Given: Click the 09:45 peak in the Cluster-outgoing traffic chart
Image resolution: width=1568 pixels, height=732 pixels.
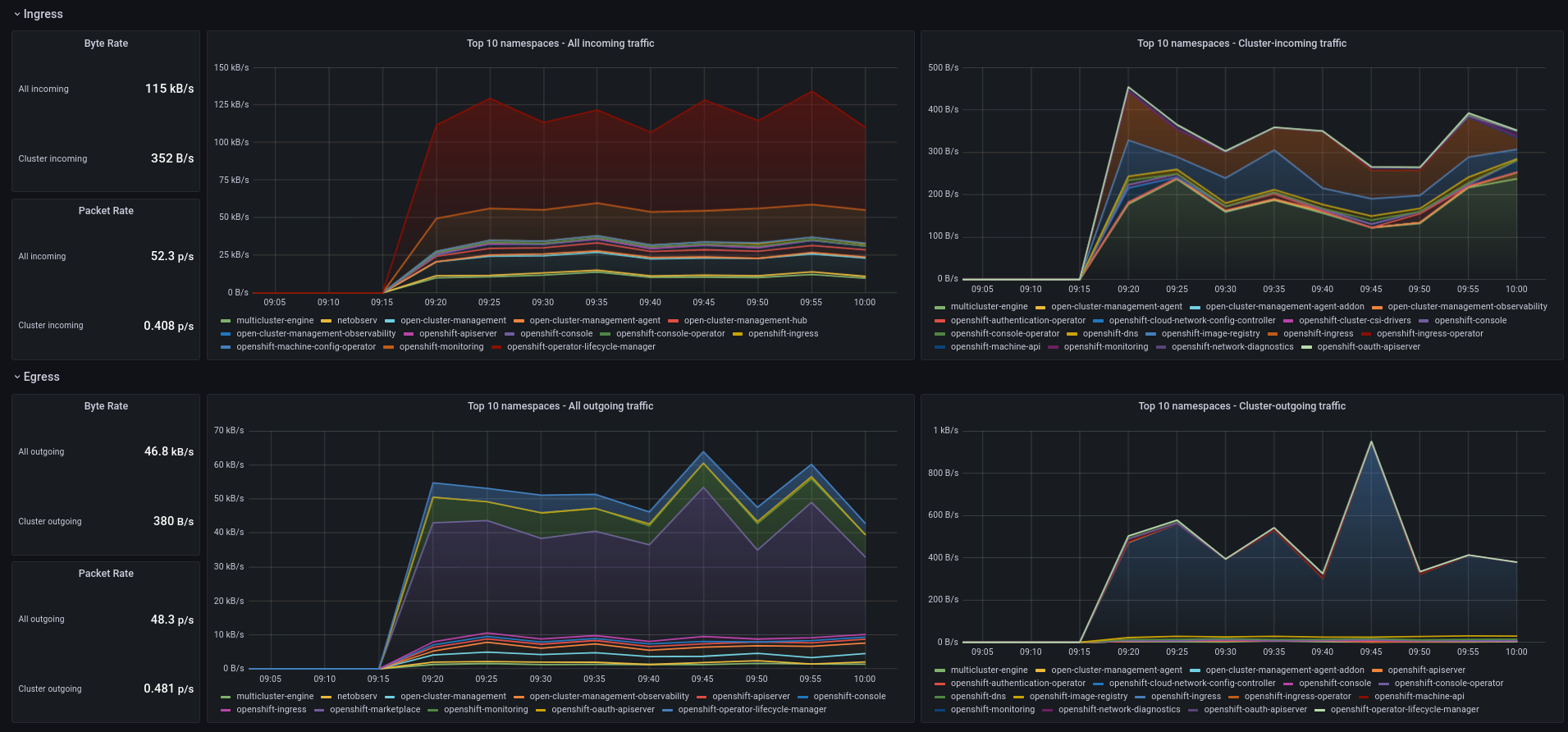Looking at the screenshot, I should pos(1371,442).
